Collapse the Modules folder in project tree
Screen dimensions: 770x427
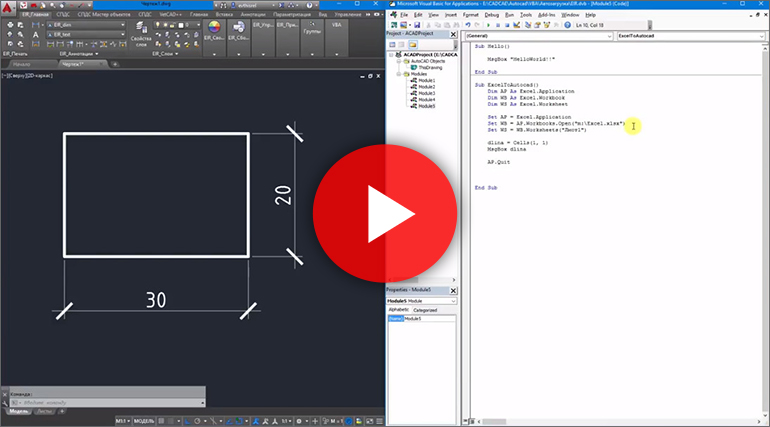click(x=396, y=73)
